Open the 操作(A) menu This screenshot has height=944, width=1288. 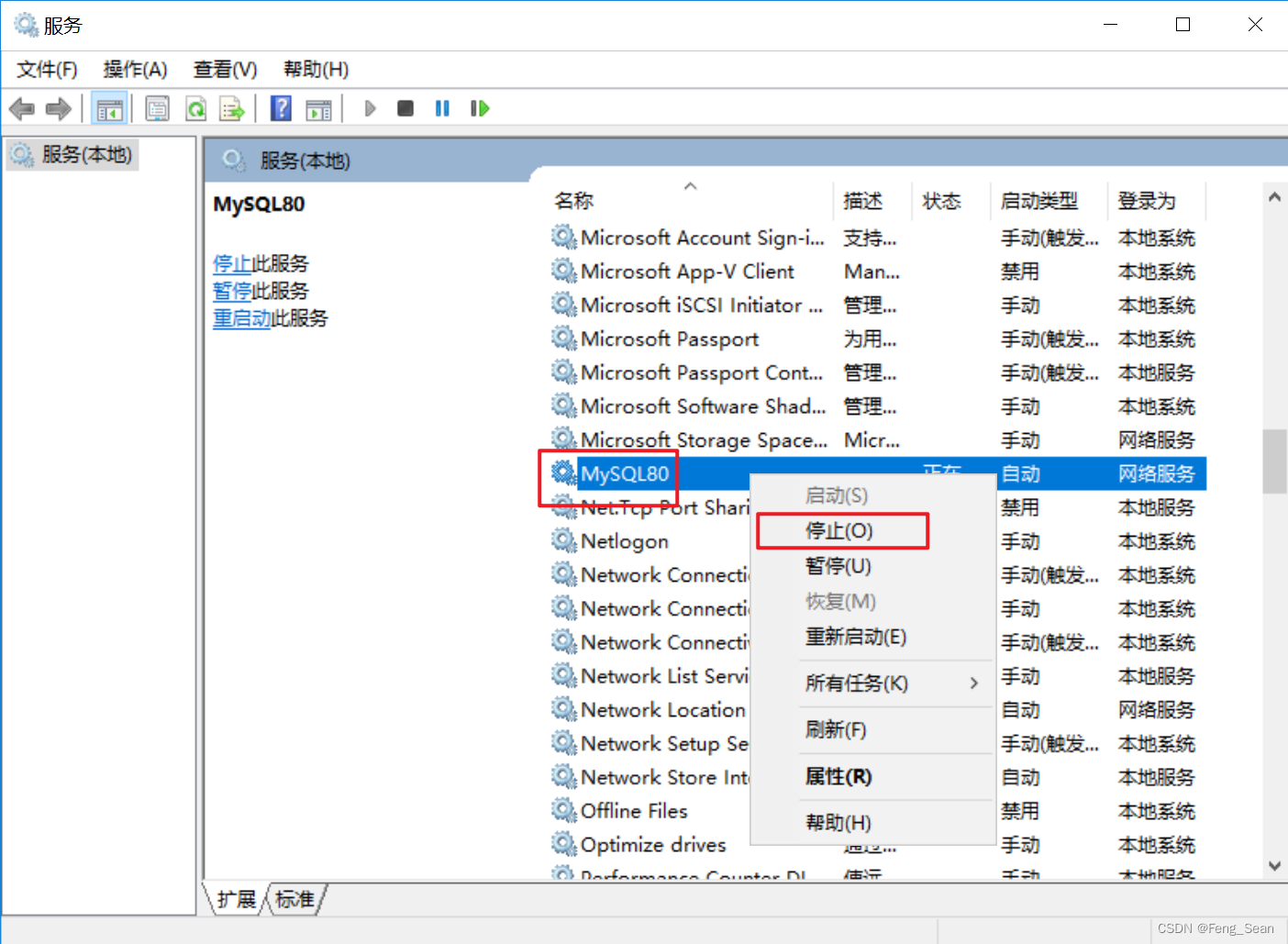point(135,70)
